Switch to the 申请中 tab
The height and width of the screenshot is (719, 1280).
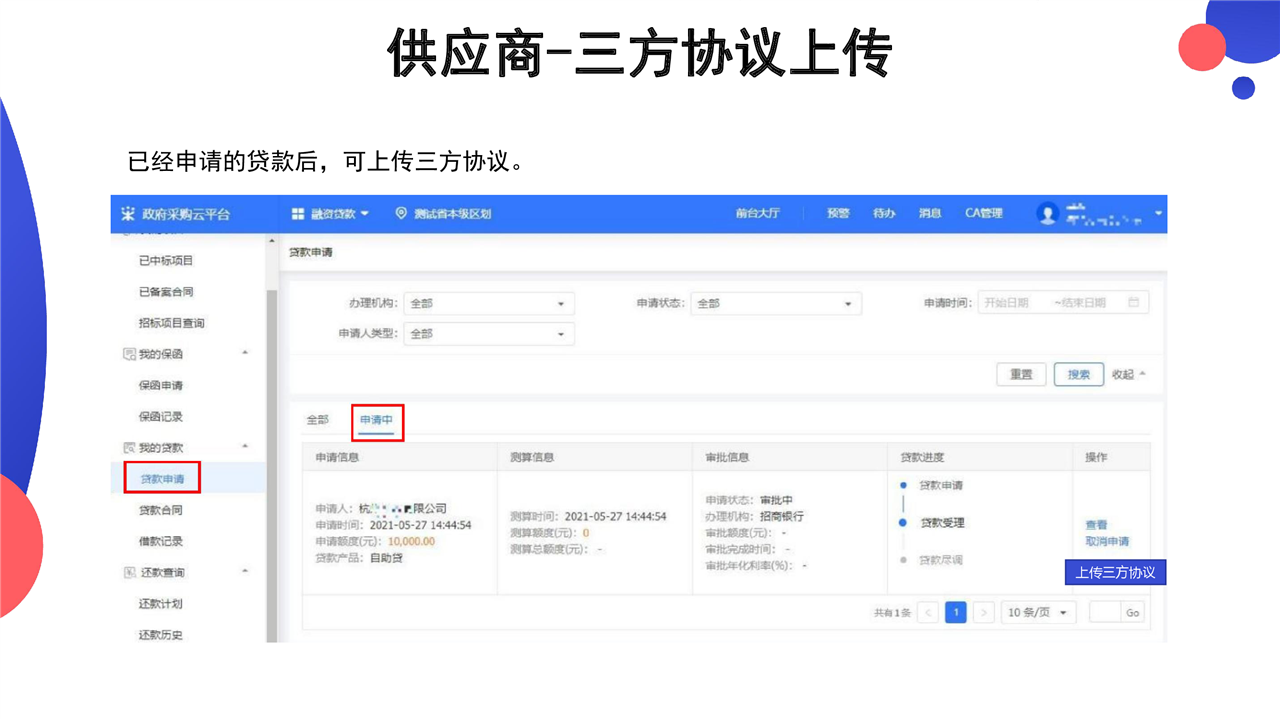377,420
